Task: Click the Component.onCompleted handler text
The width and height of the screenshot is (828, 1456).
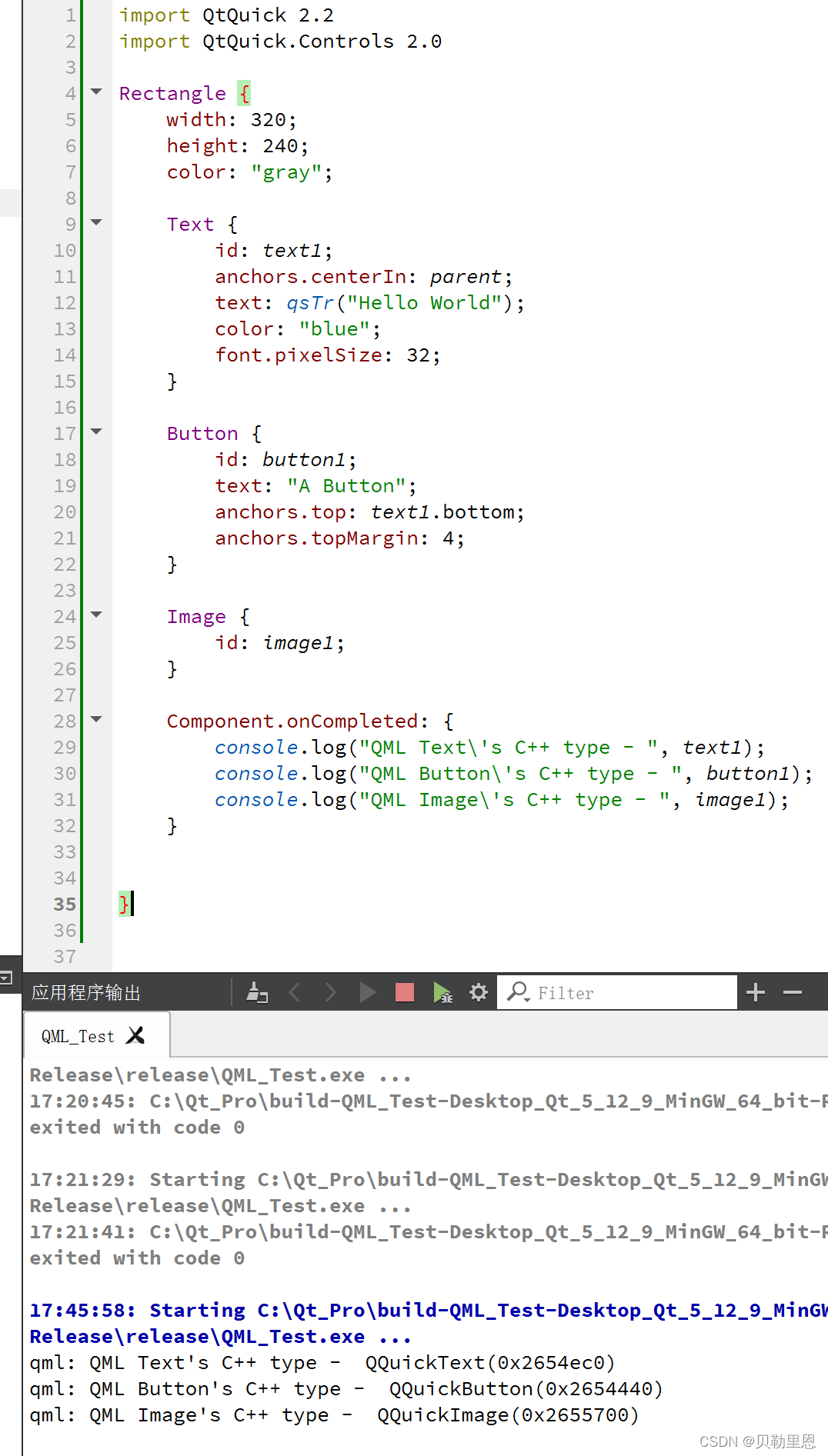Action: pyautogui.click(x=292, y=721)
